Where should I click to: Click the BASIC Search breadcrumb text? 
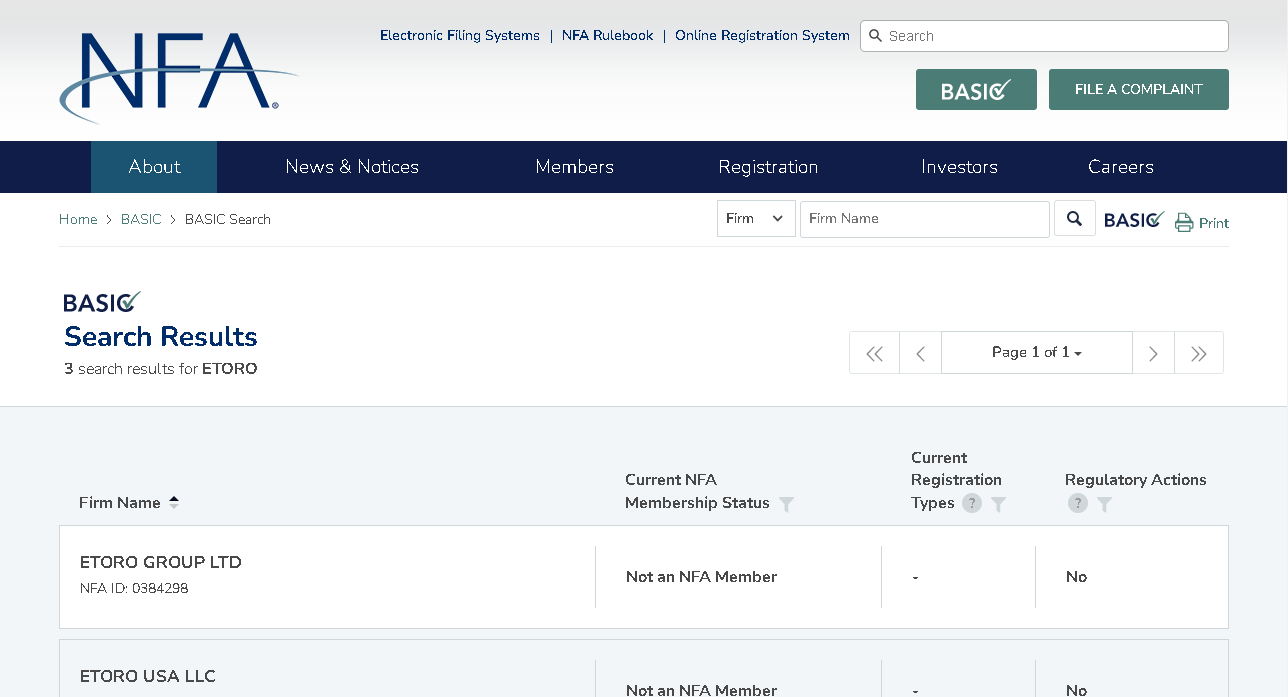click(x=228, y=220)
